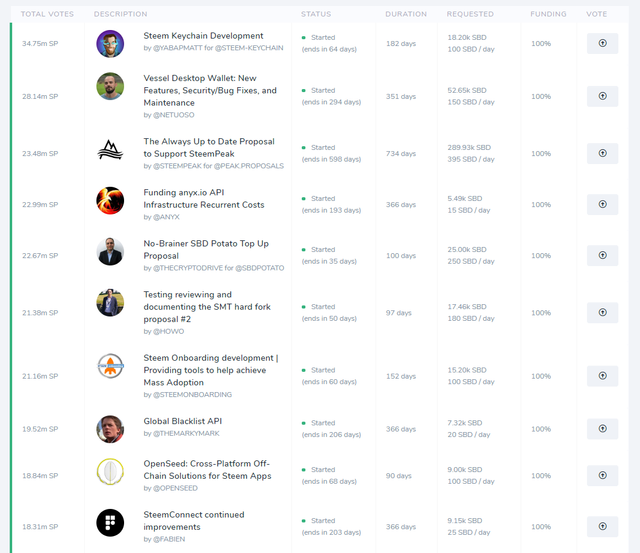640x553 pixels.
Task: Open the @STEEMPEAK for @PEAK.PROPOSALS author line
Action: pyautogui.click(x=213, y=166)
